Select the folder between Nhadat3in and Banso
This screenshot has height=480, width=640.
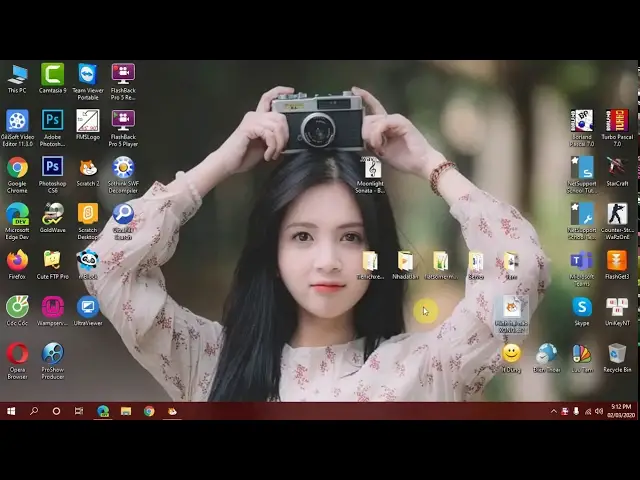(441, 266)
